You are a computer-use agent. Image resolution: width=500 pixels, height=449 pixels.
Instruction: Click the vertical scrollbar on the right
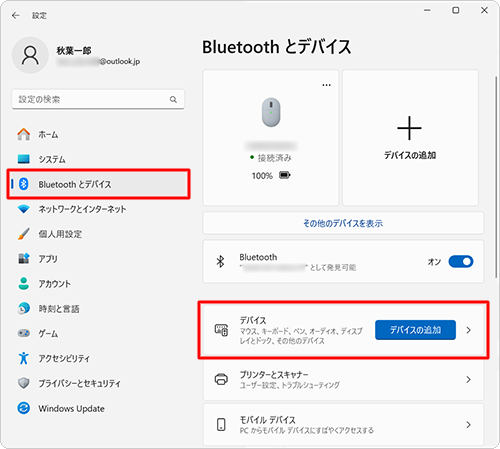(x=496, y=177)
